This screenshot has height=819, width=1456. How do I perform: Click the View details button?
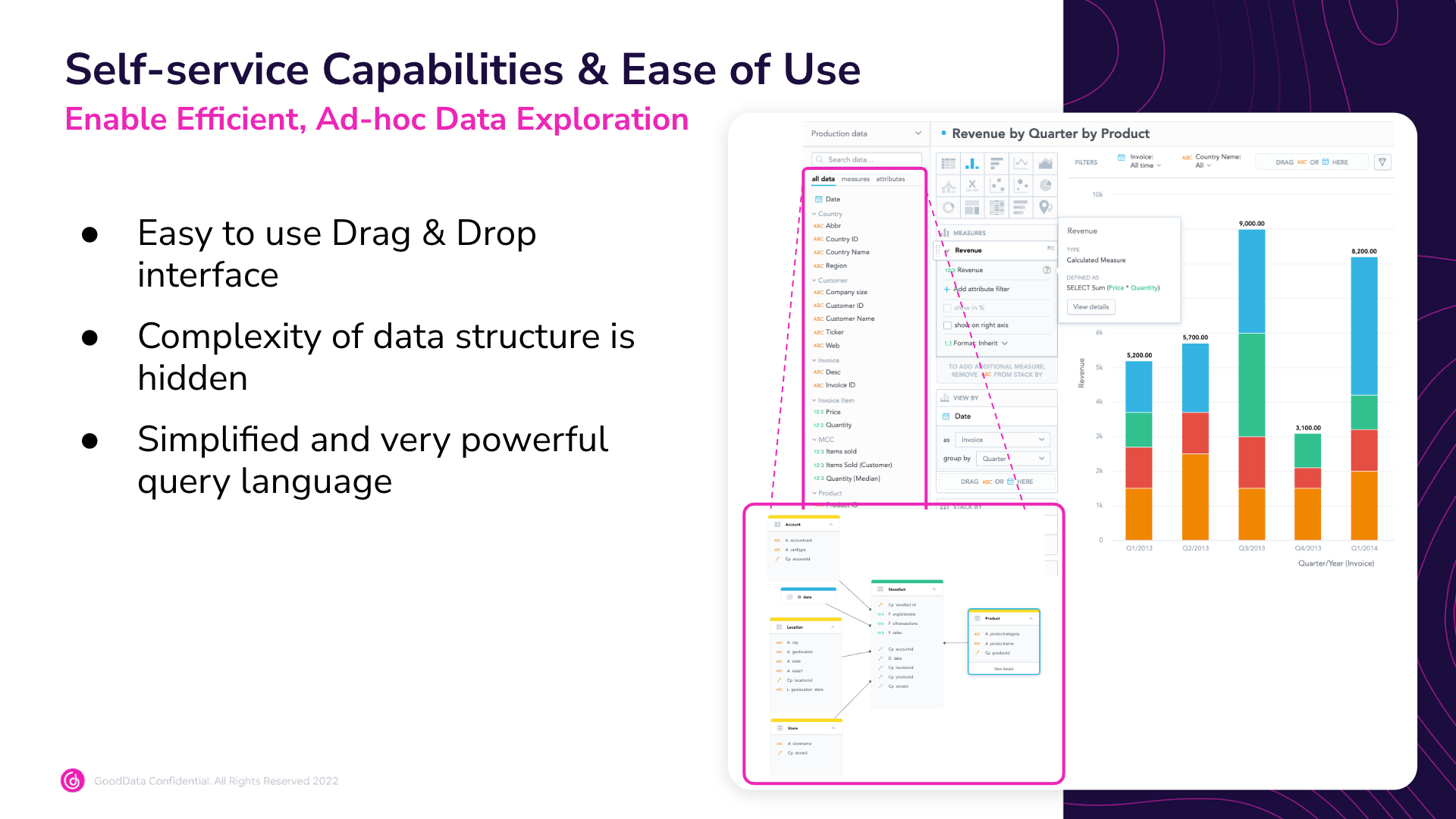pyautogui.click(x=1090, y=306)
